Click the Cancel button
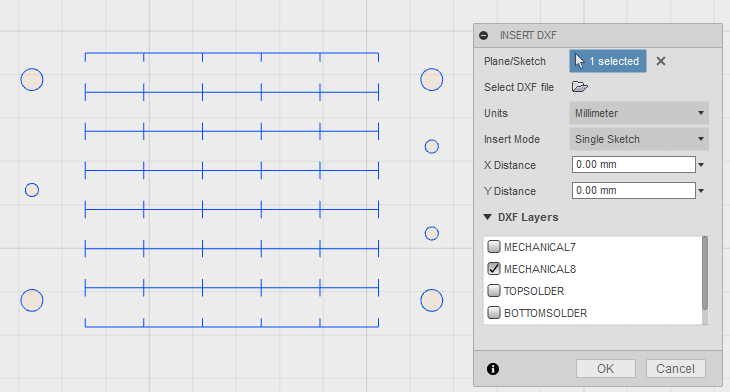 coord(676,369)
